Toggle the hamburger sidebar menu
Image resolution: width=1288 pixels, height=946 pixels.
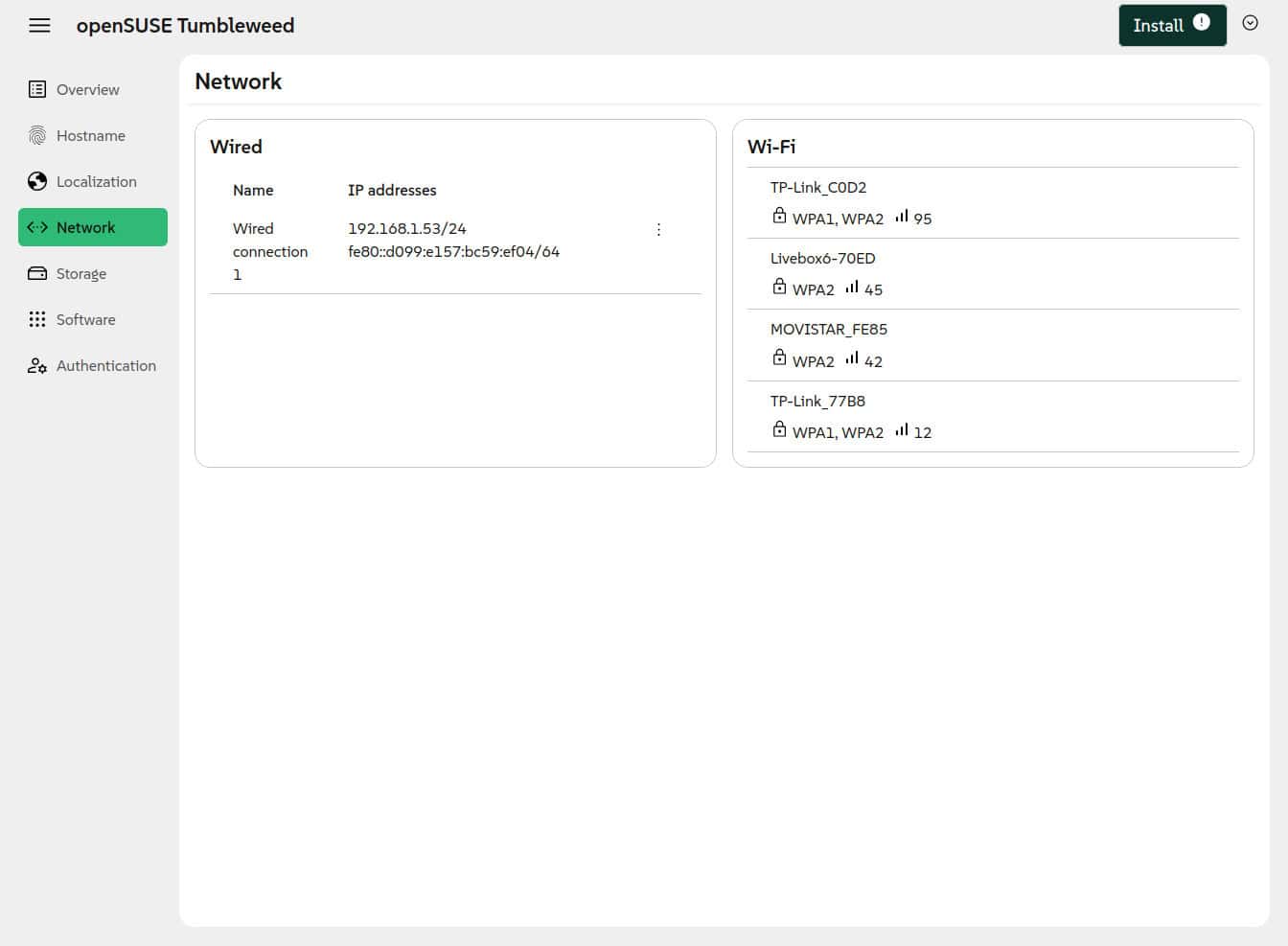pos(39,26)
